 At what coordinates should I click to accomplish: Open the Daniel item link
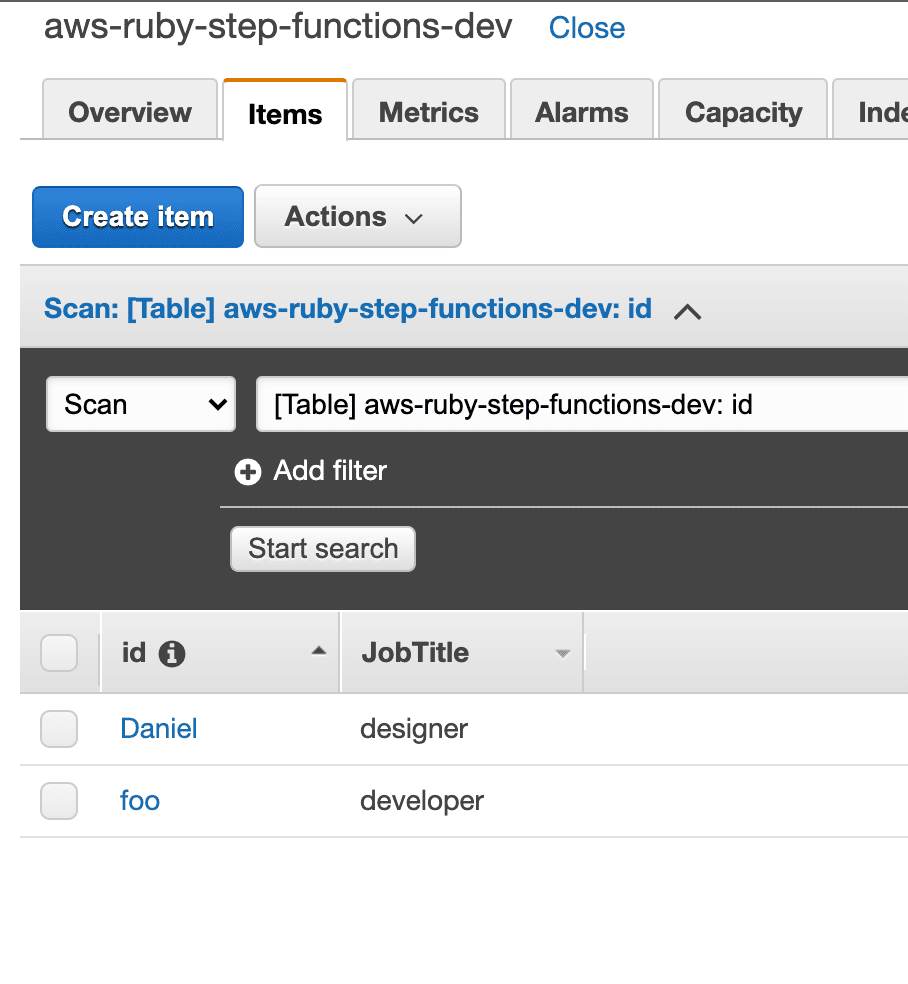coord(159,729)
